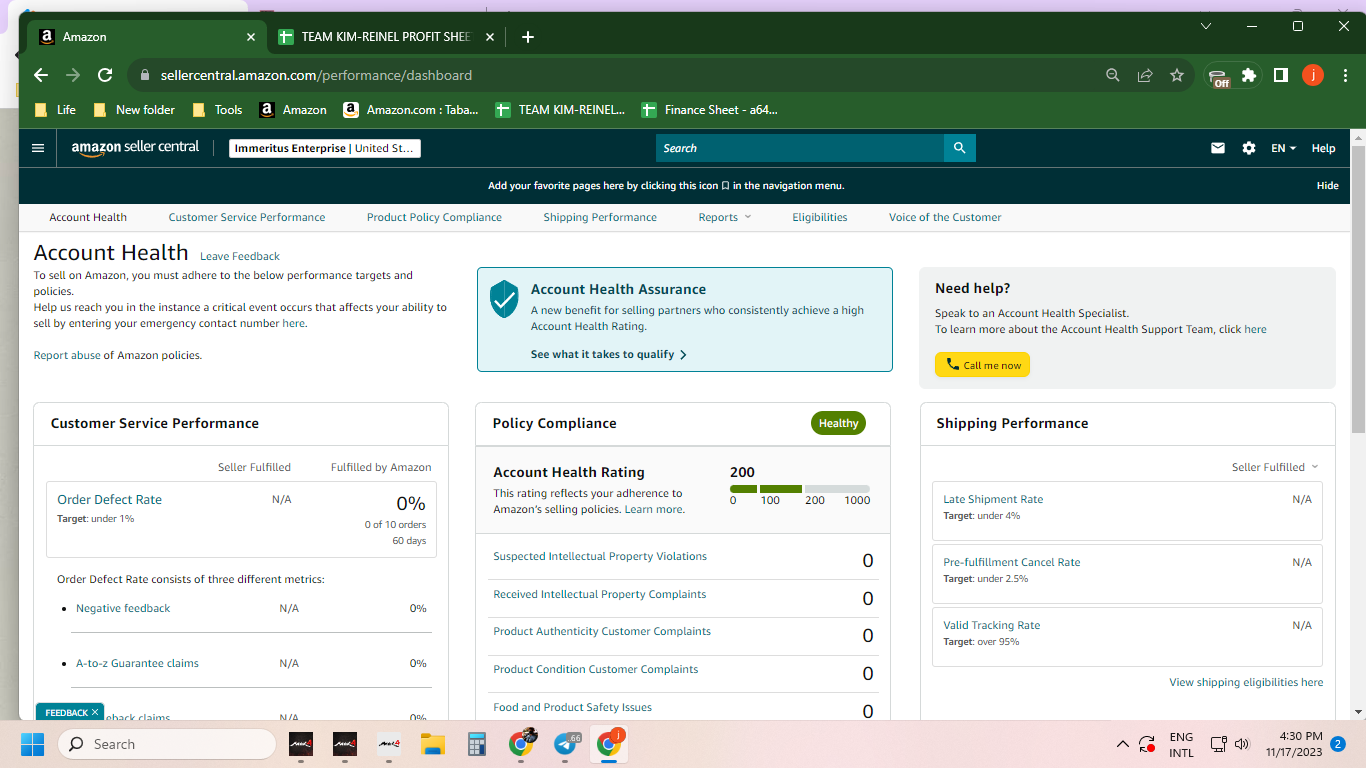
Task: Open the Finance Sheet bookmark
Action: tap(709, 110)
